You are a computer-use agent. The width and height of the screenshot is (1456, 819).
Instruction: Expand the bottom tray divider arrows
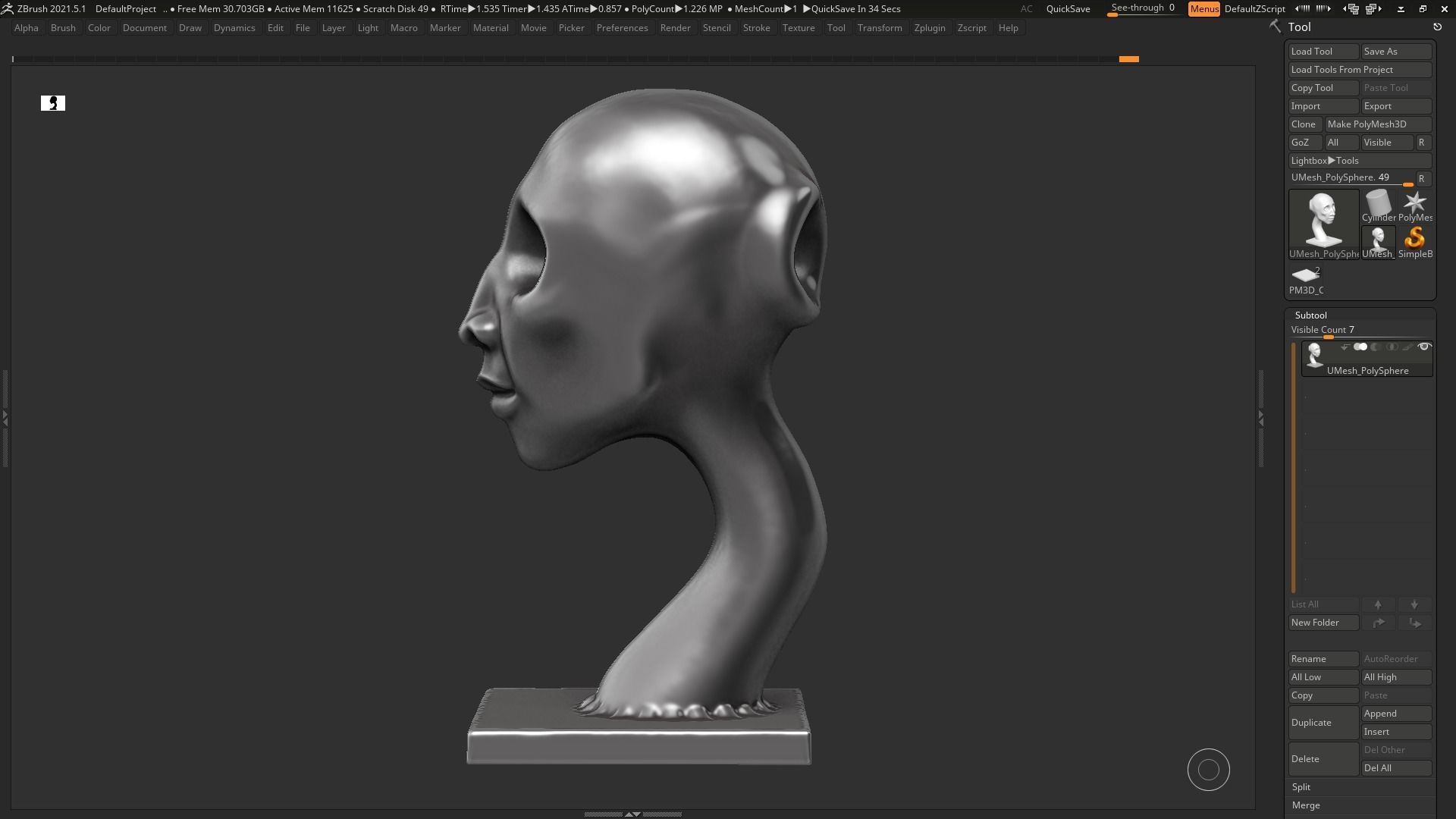[632, 814]
